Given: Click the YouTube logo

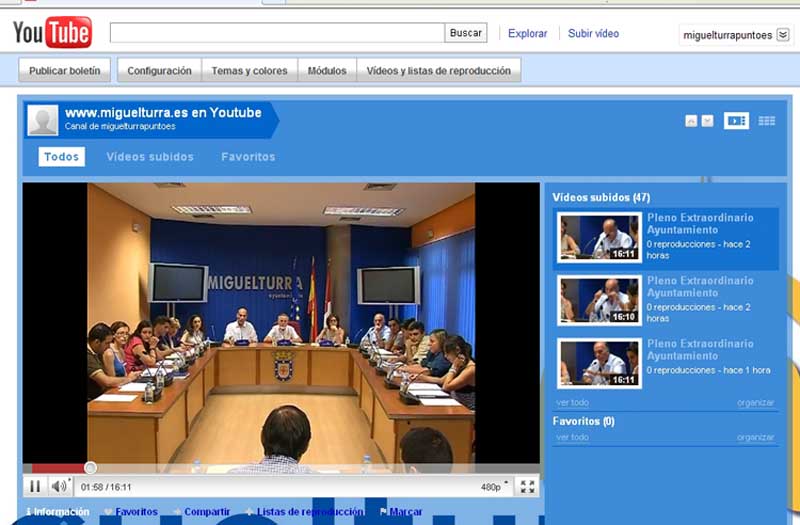Looking at the screenshot, I should click(x=52, y=33).
